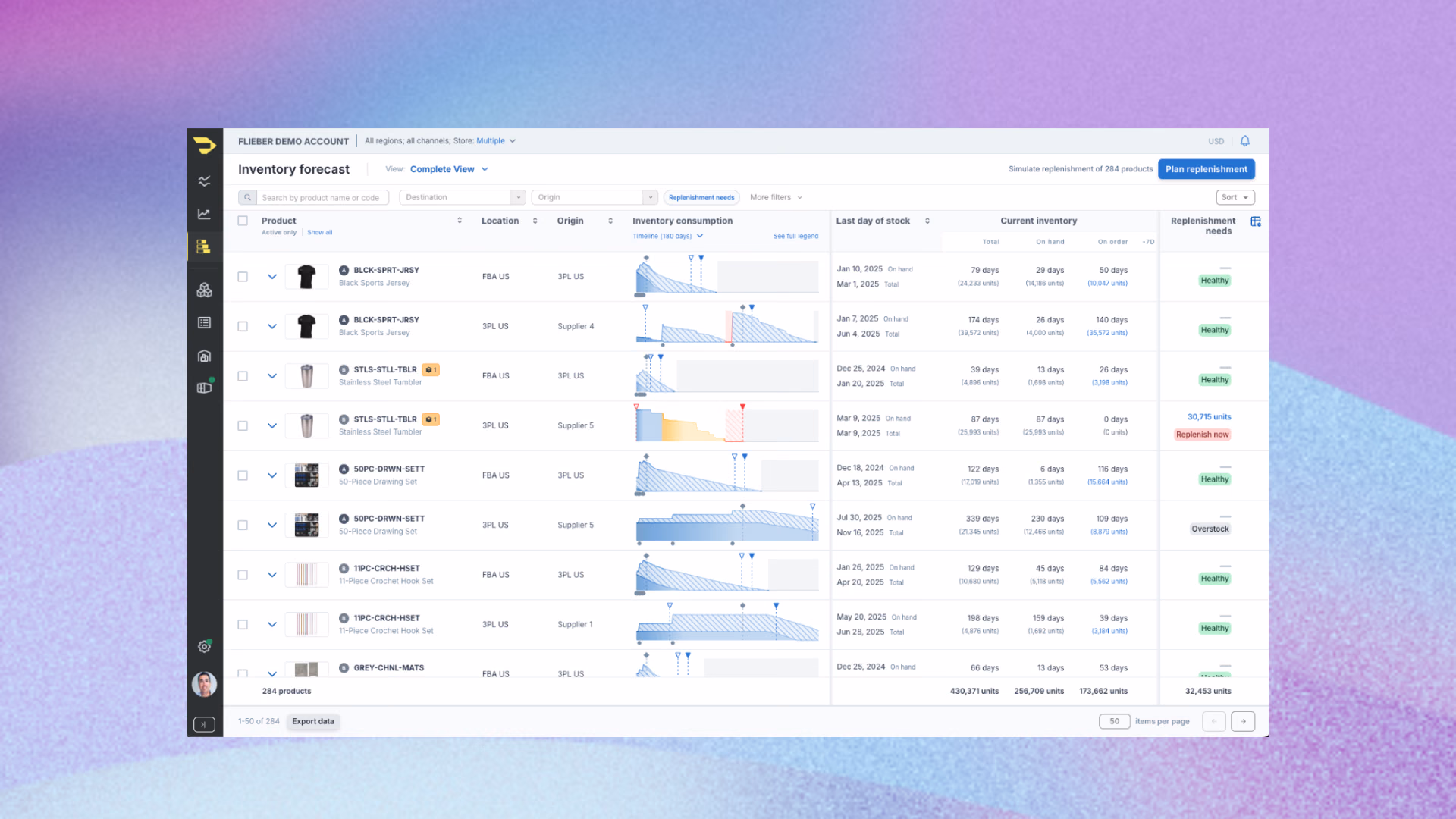The height and width of the screenshot is (819, 1456).
Task: Expand the 50PC-DRWN-SETT Supplier 5 row chevron
Action: pos(272,525)
